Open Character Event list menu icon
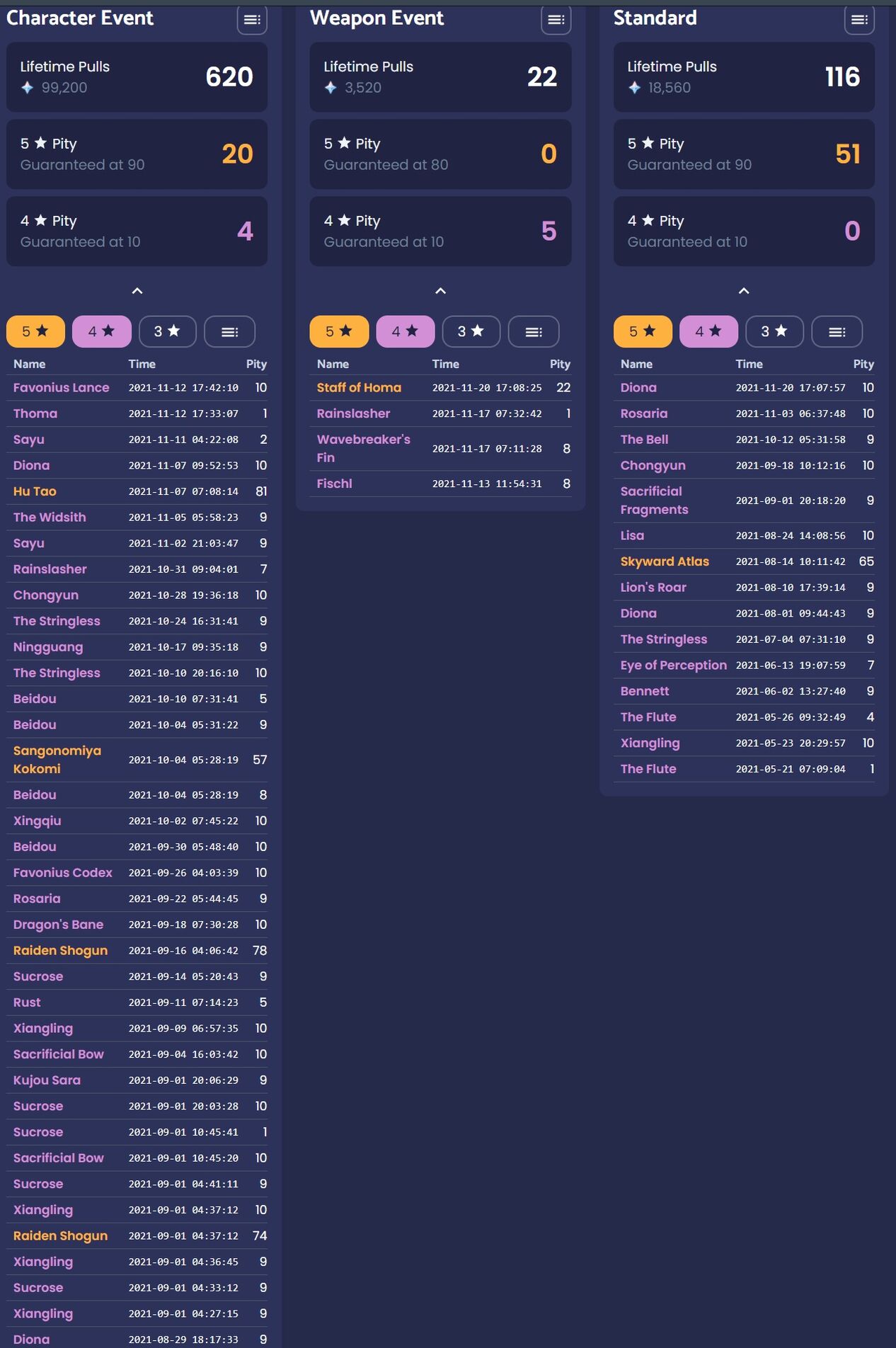Image resolution: width=896 pixels, height=1348 pixels. click(x=252, y=20)
